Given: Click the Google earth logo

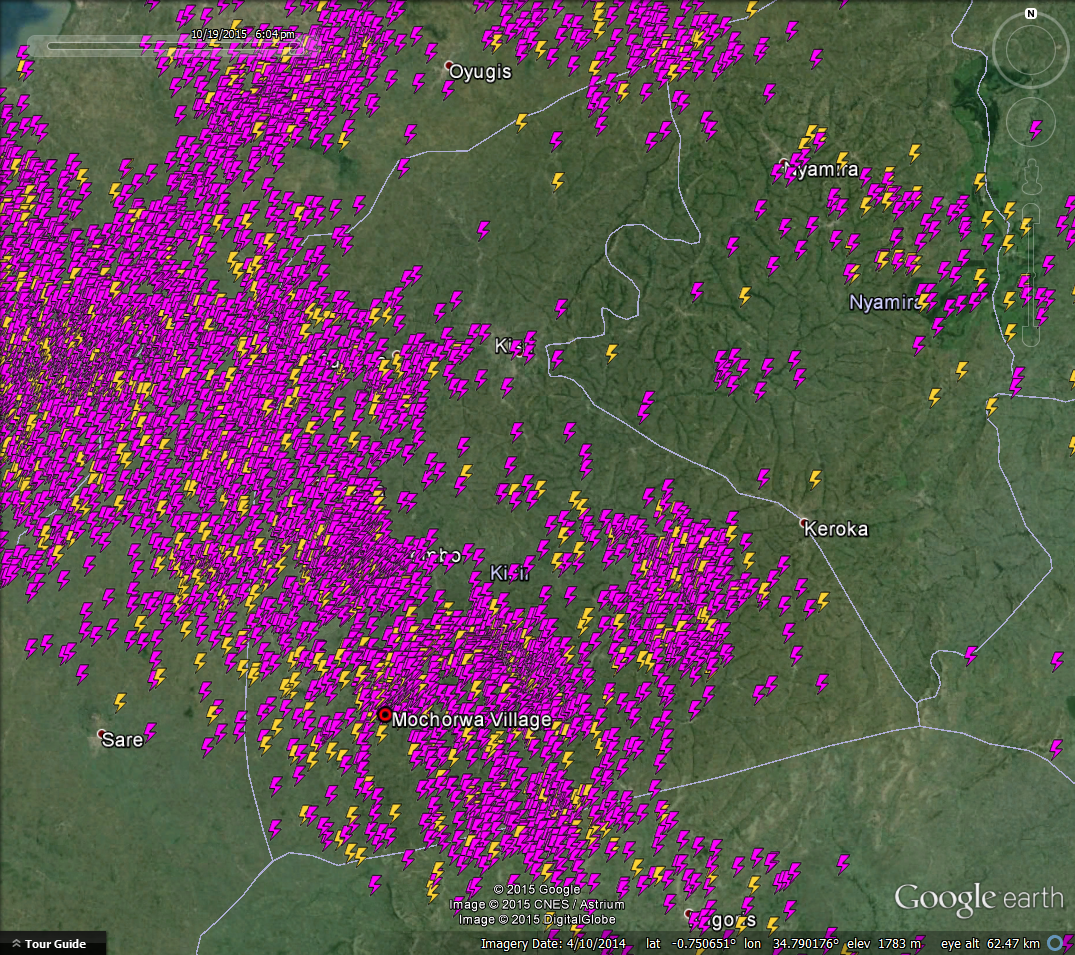Looking at the screenshot, I should (x=979, y=899).
